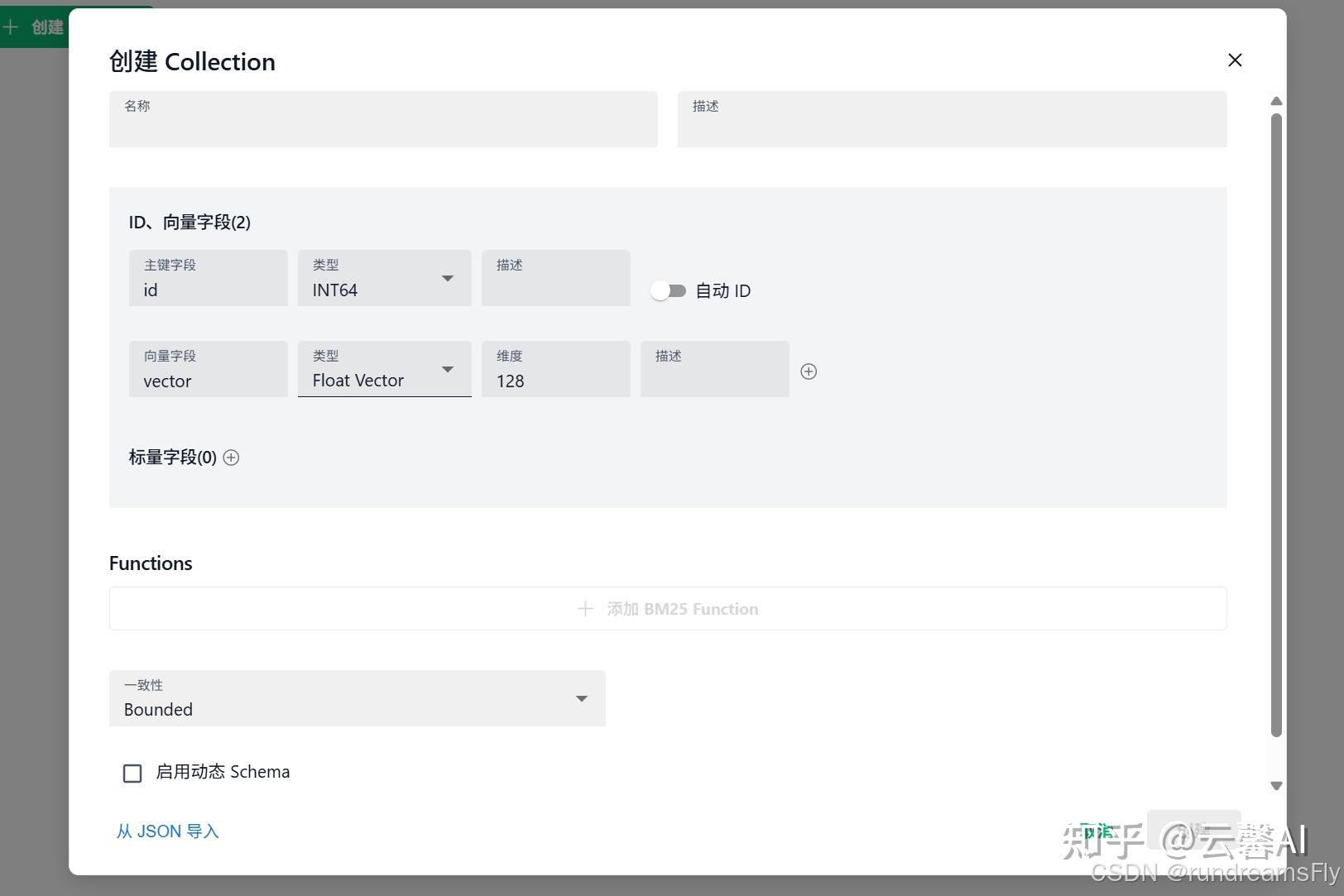Click the plus icon inside the BM25 Function bar
Screen dimensions: 1344x896
pos(585,608)
